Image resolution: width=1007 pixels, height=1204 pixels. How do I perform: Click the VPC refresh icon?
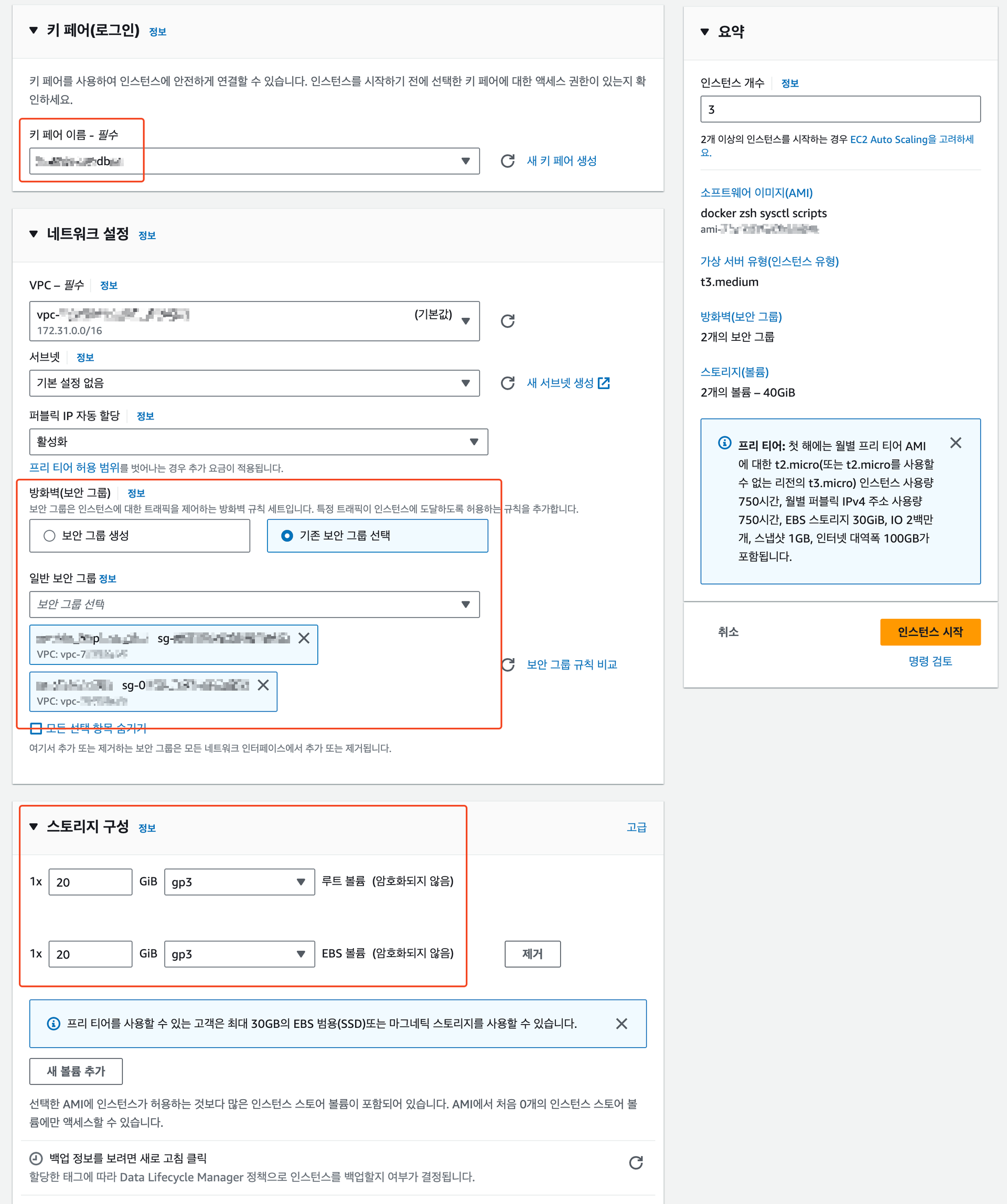tap(508, 321)
